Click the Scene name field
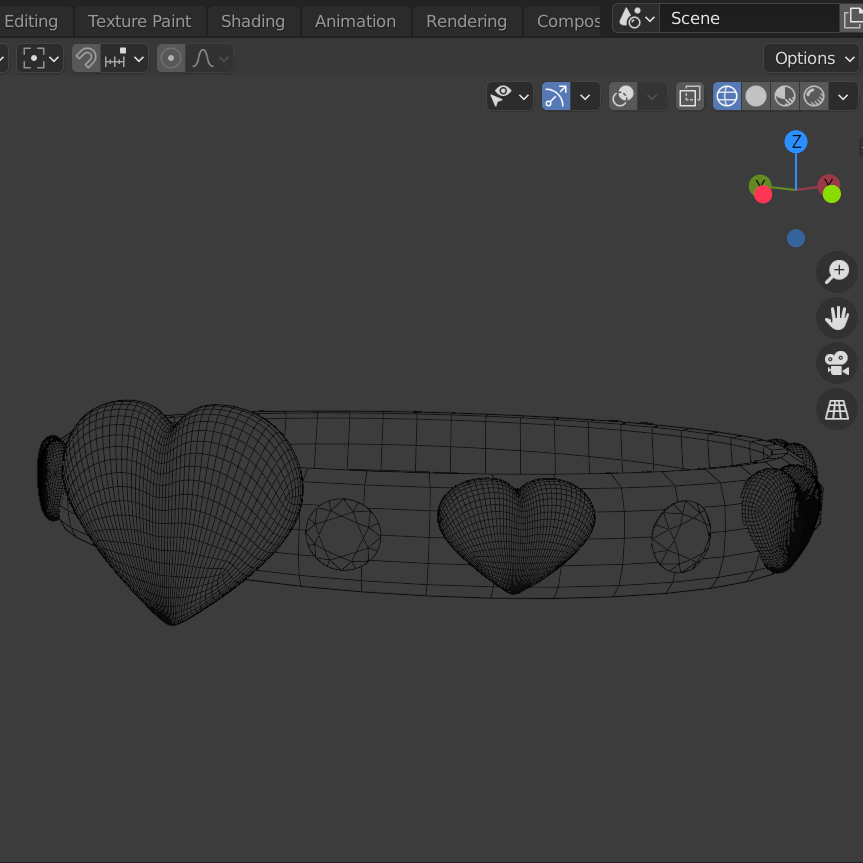This screenshot has height=863, width=863. pos(749,18)
